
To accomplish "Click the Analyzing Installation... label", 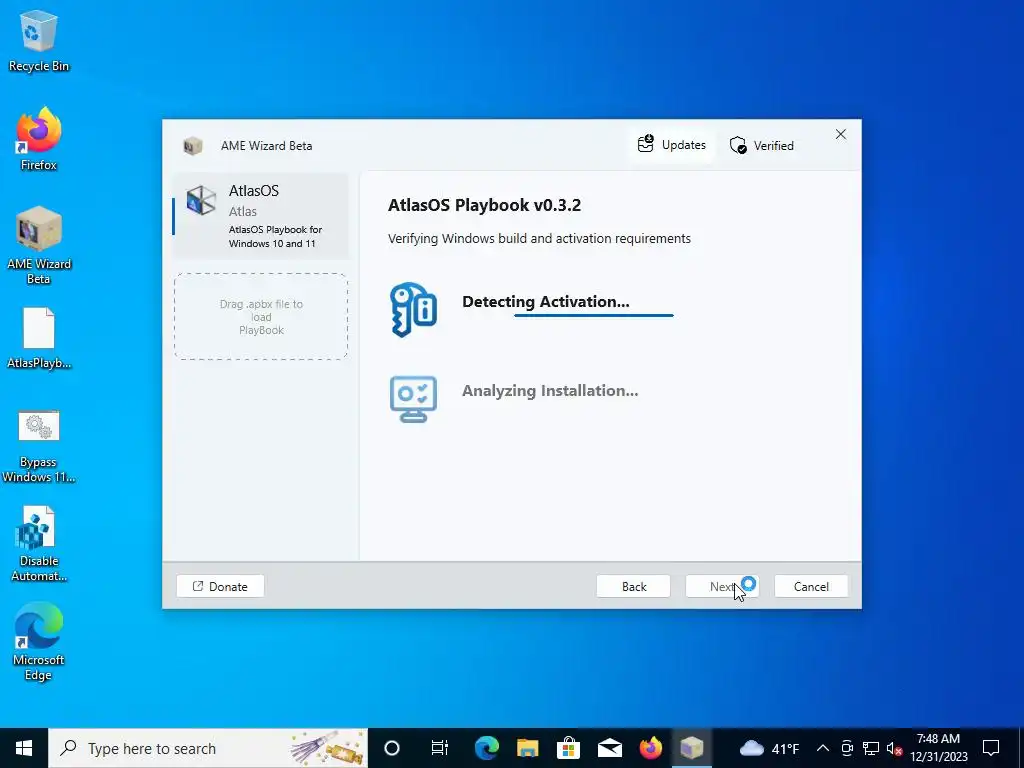I will pos(550,391).
